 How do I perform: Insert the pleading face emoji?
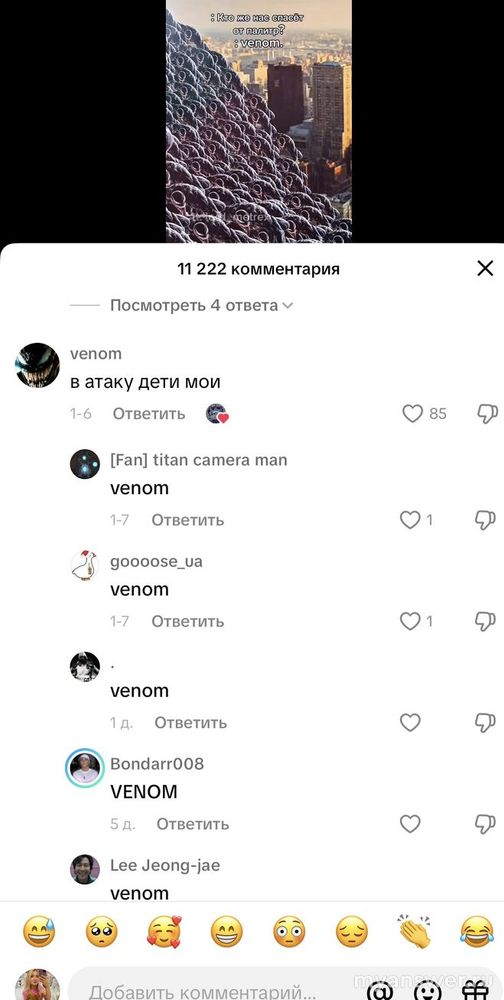tap(102, 931)
